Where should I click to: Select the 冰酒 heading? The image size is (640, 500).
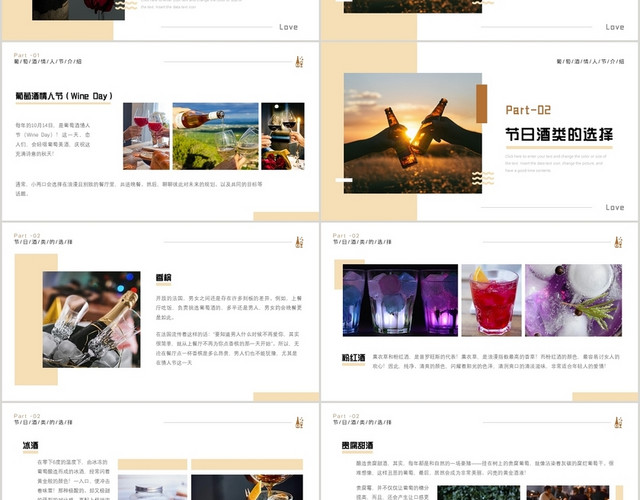(x=31, y=446)
